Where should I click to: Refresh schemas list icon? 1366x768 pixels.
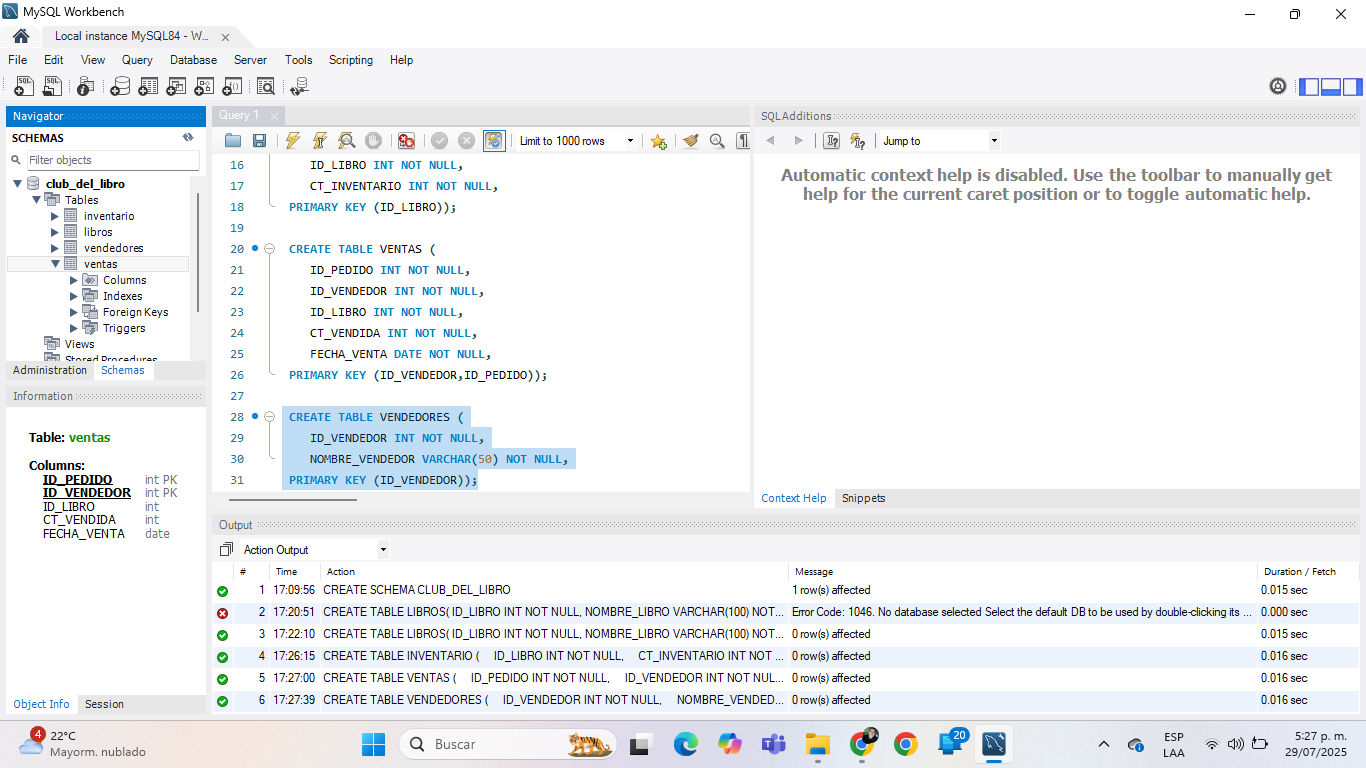click(x=187, y=138)
